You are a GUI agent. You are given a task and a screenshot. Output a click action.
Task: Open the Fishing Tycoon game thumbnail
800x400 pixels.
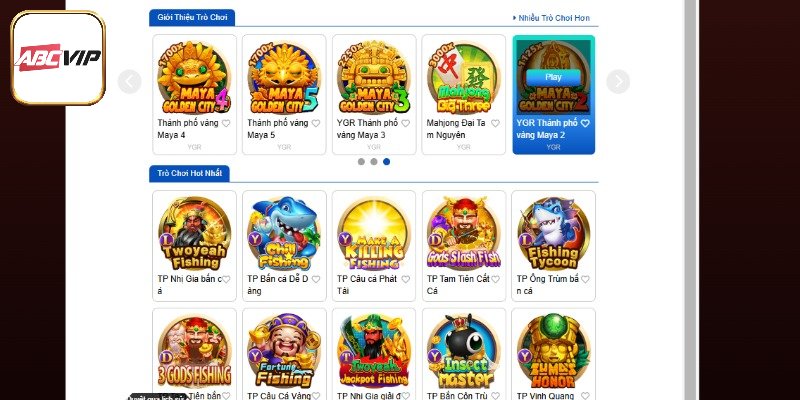[x=554, y=233]
